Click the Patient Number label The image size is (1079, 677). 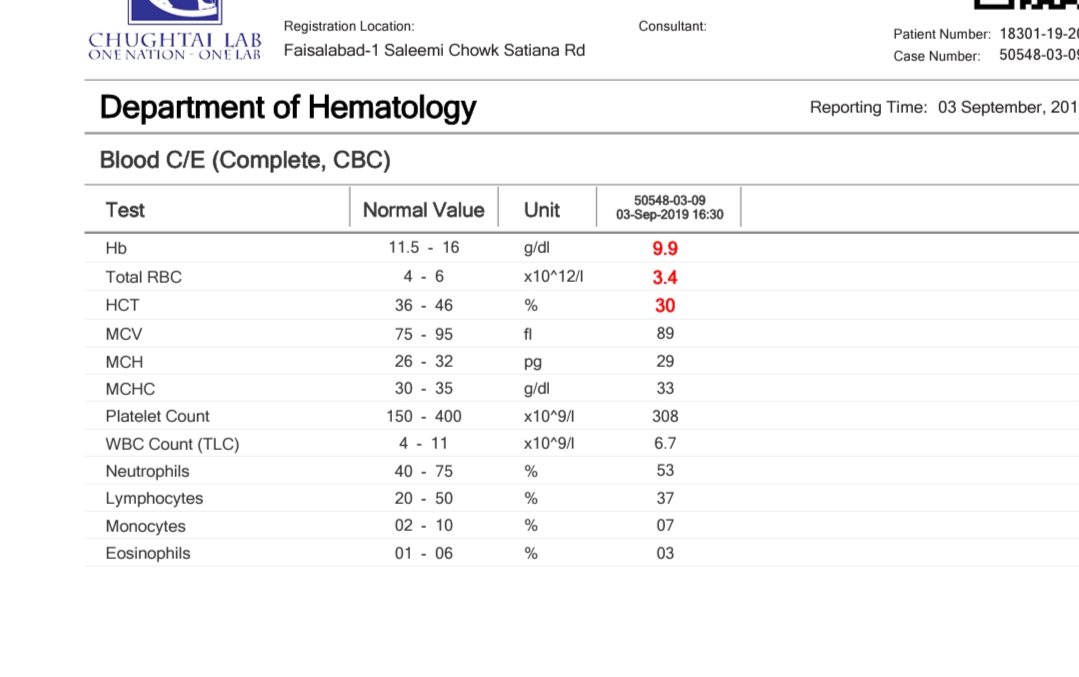pos(941,34)
